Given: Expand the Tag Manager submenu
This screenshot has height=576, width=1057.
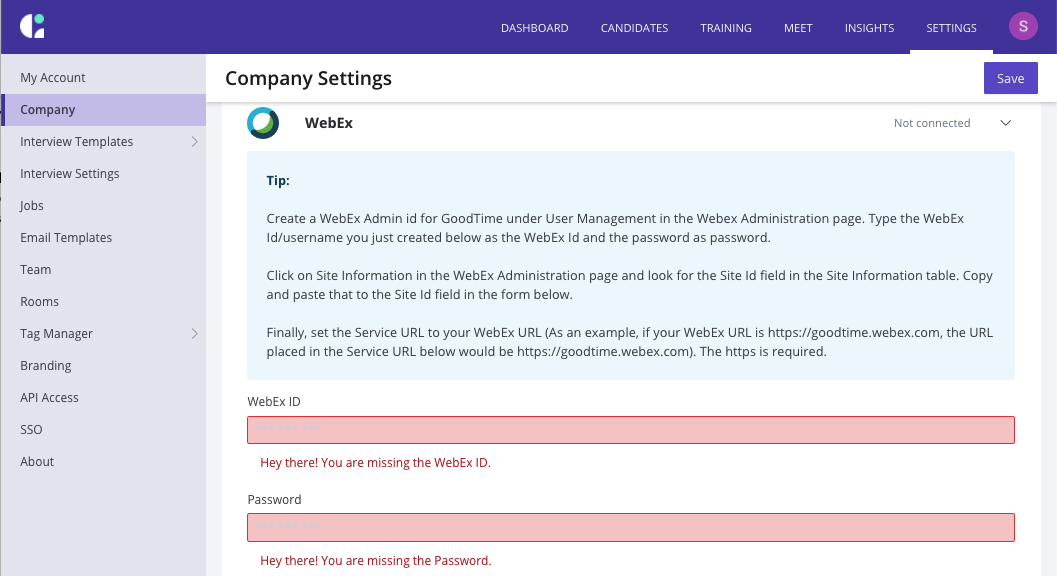Looking at the screenshot, I should [x=194, y=334].
